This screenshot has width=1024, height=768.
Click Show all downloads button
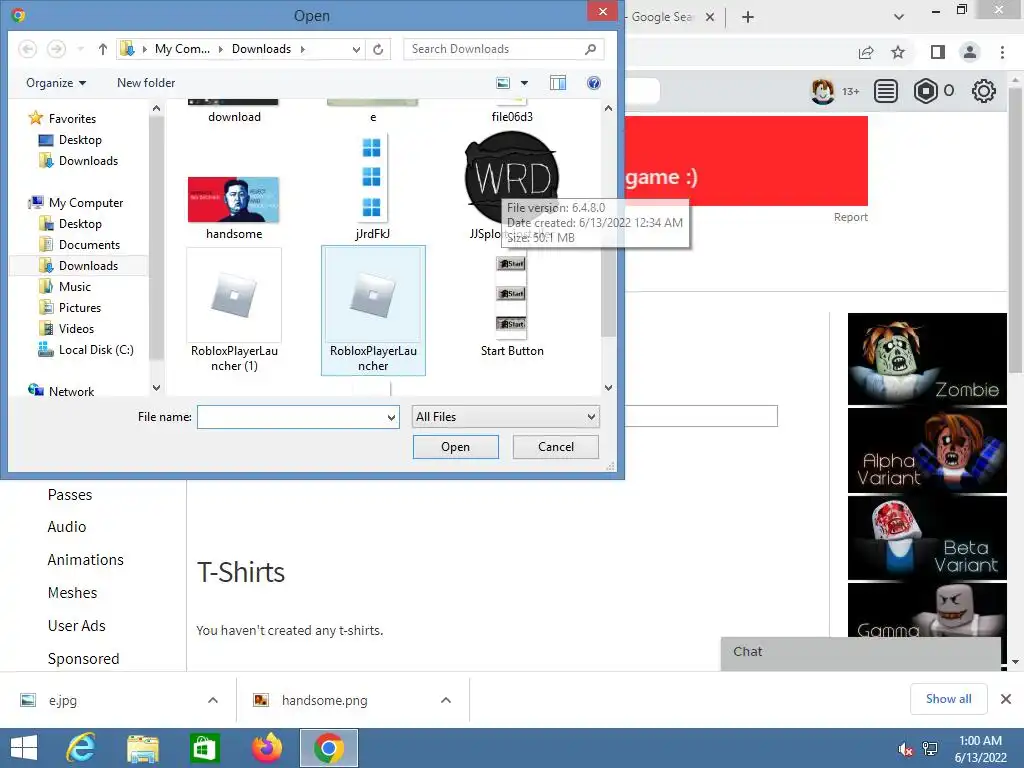948,699
